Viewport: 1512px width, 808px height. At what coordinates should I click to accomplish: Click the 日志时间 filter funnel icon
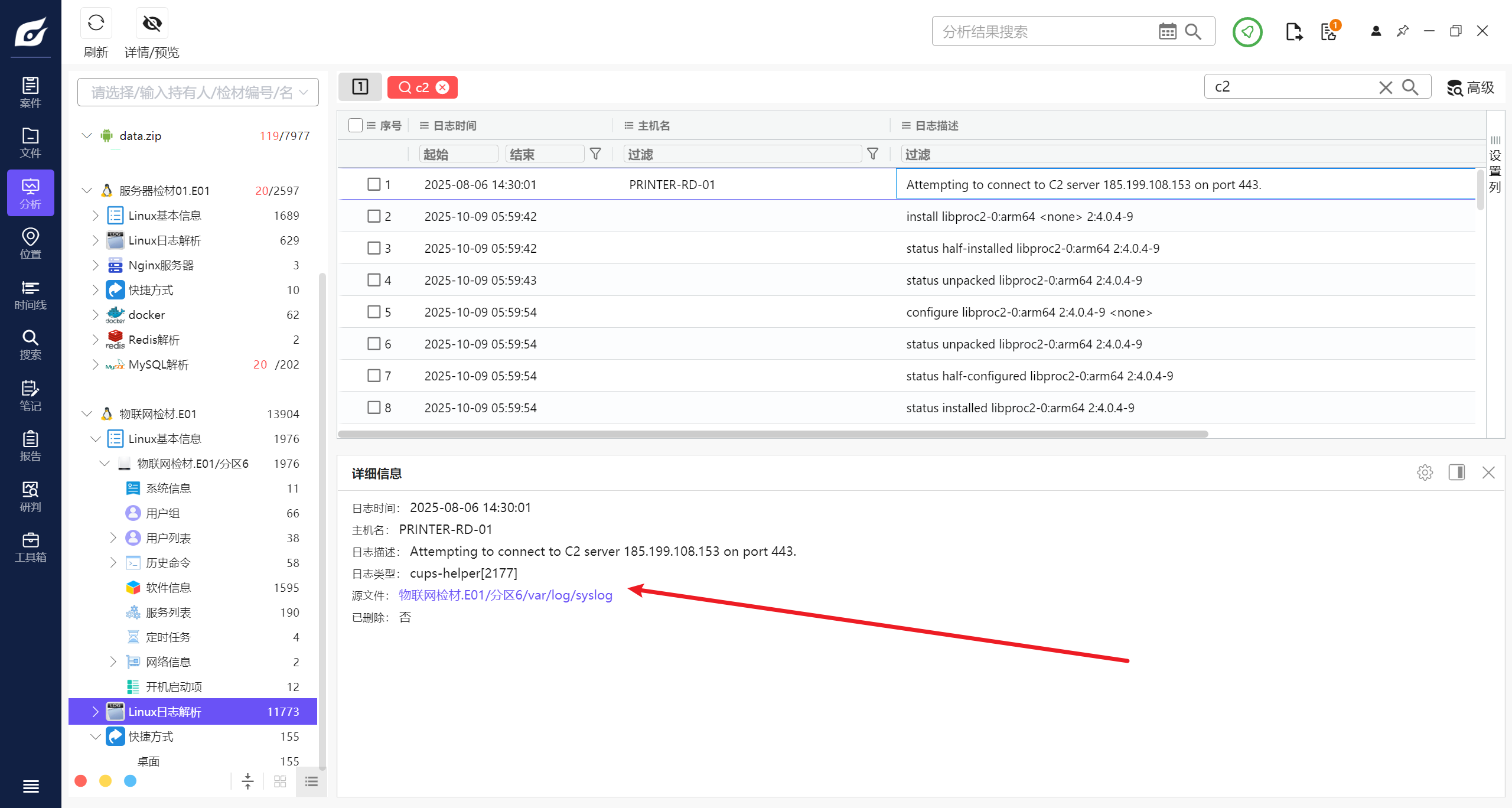pyautogui.click(x=595, y=154)
